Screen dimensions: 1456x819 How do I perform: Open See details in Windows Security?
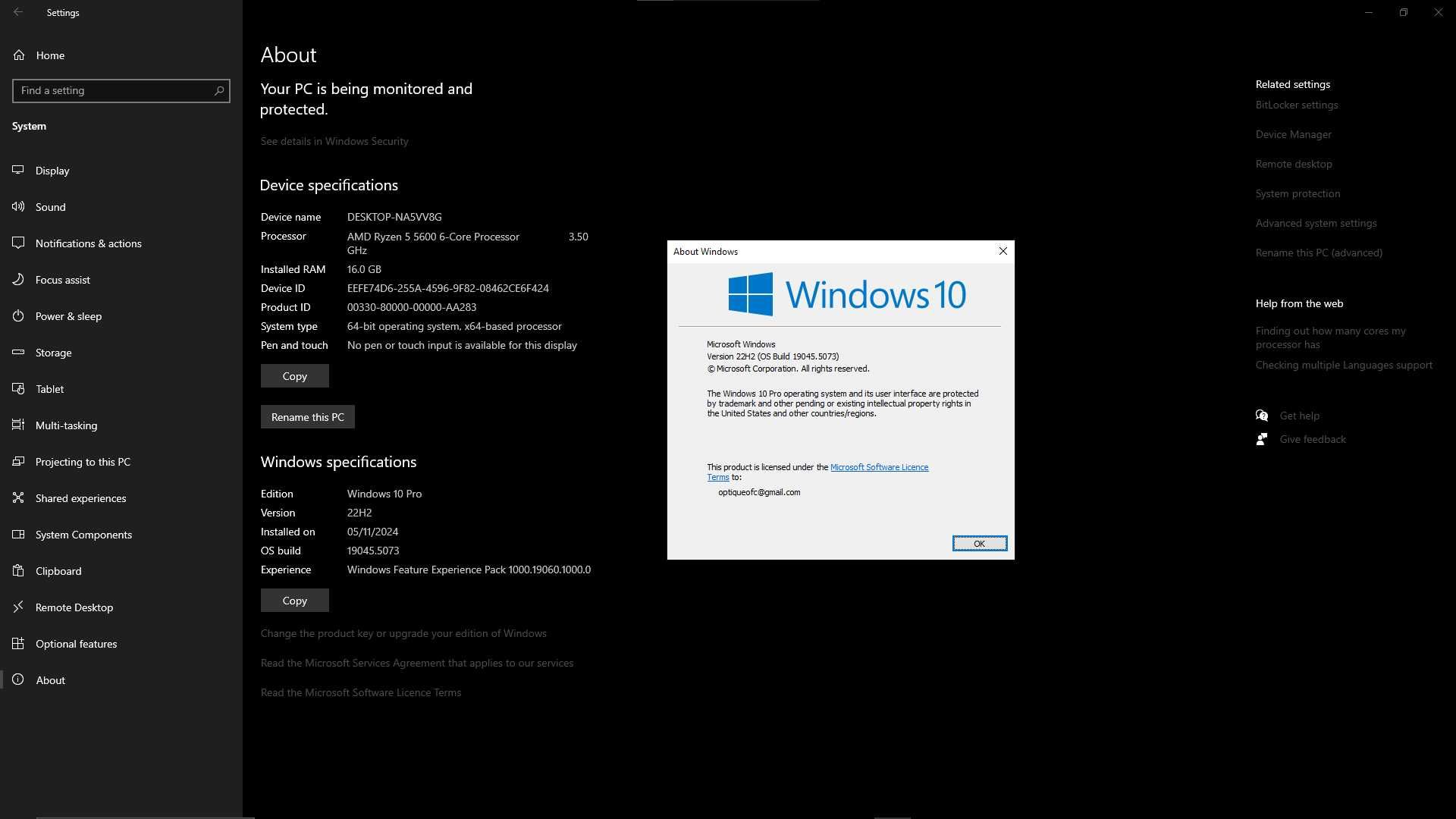334,141
